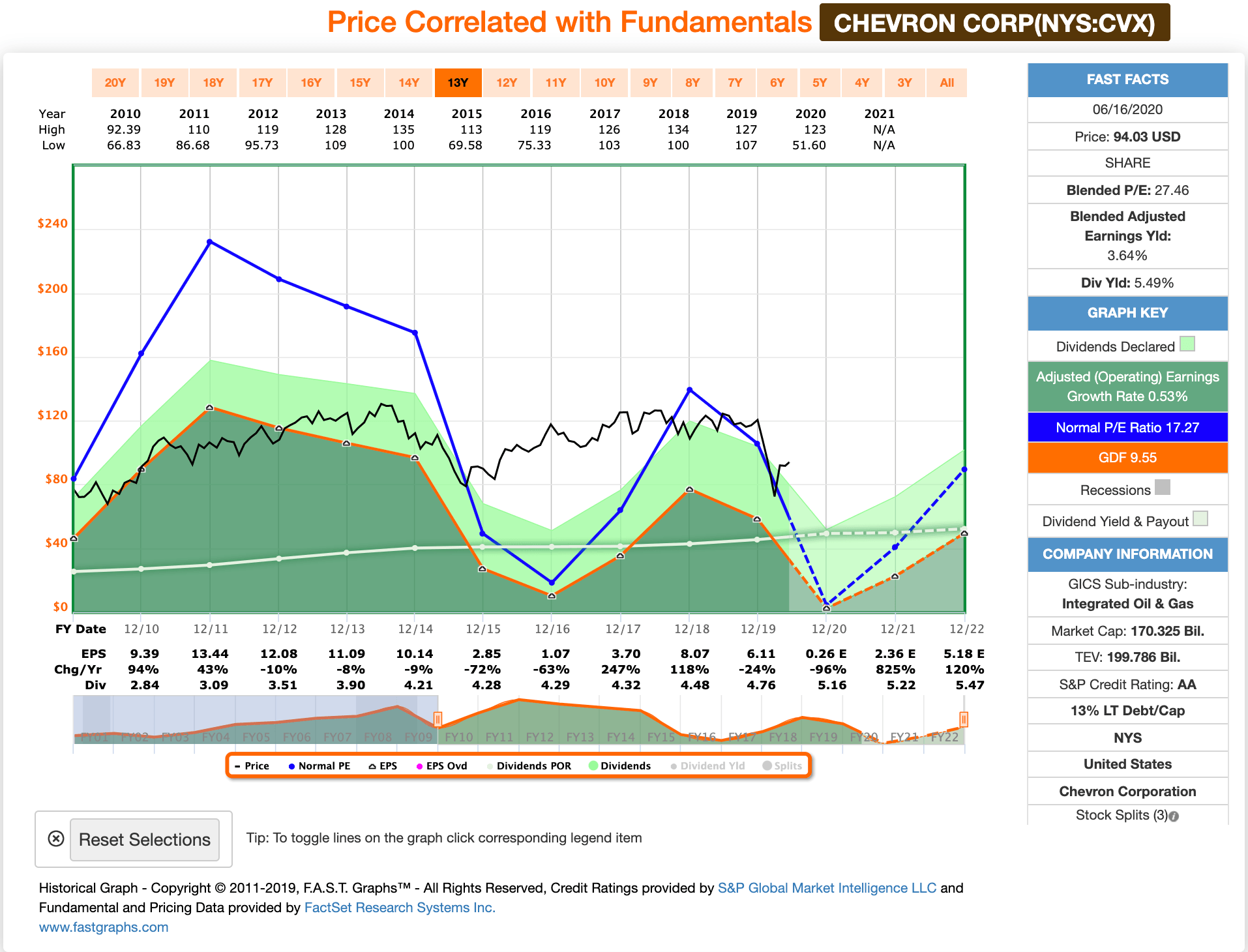Select the 20Y time range tab
1248x952 pixels.
point(115,83)
